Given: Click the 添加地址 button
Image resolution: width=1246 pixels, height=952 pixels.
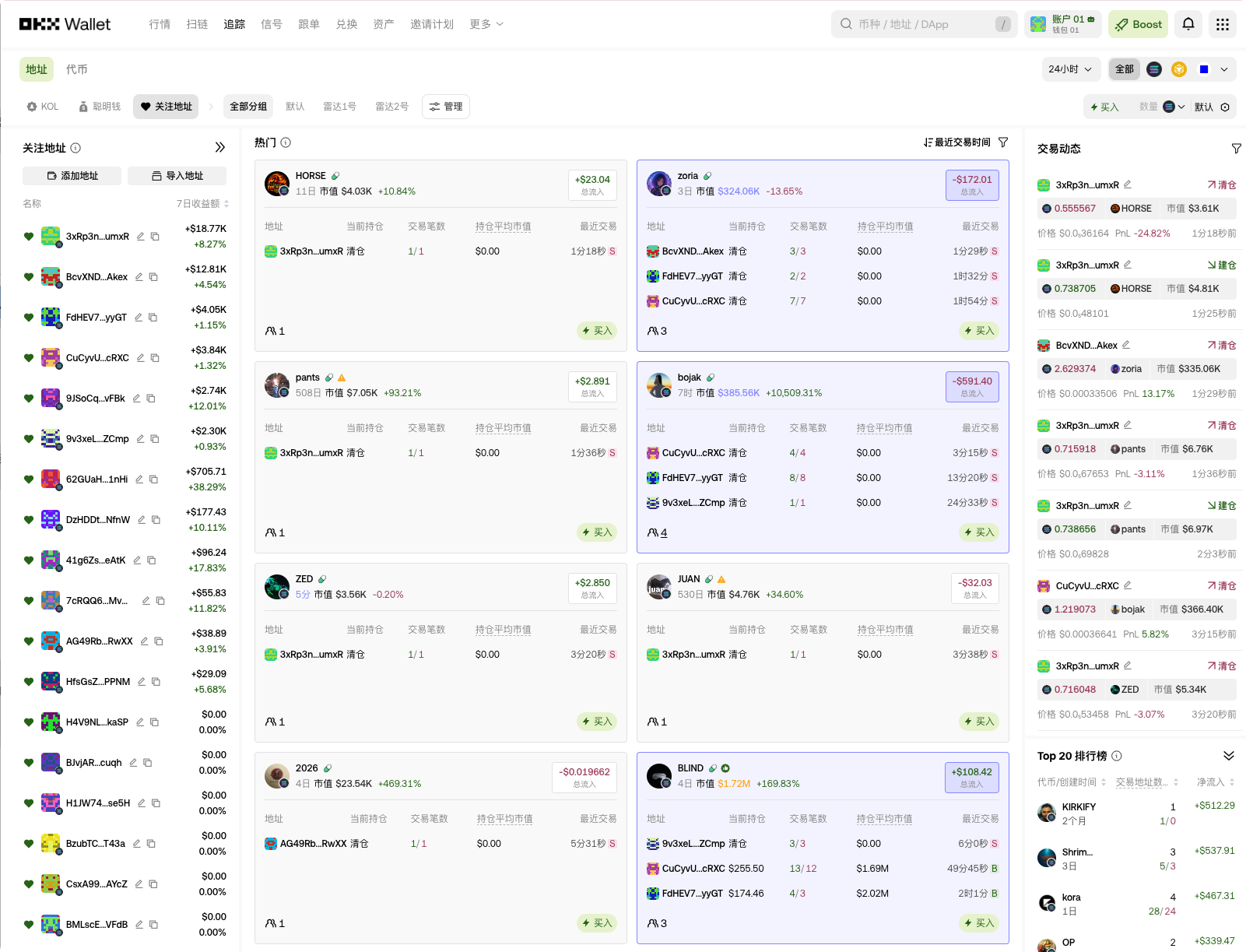Looking at the screenshot, I should (x=72, y=176).
